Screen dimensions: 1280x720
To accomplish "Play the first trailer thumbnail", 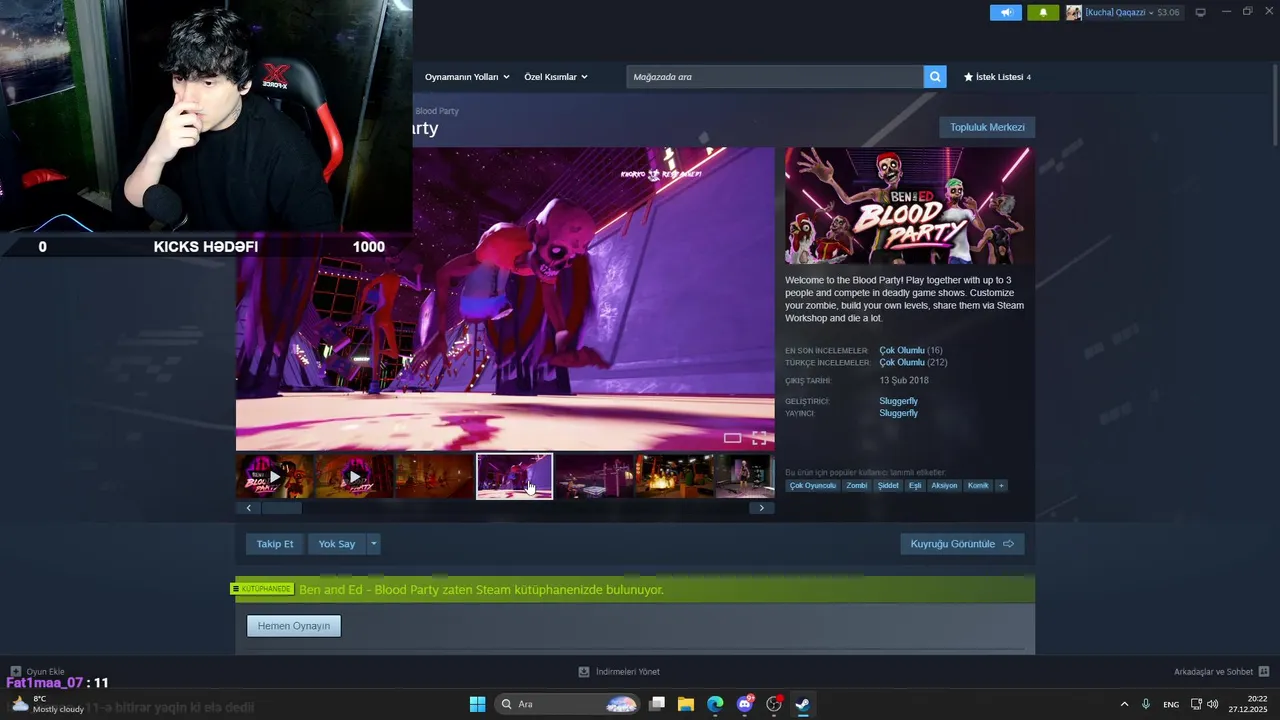I will pyautogui.click(x=274, y=477).
